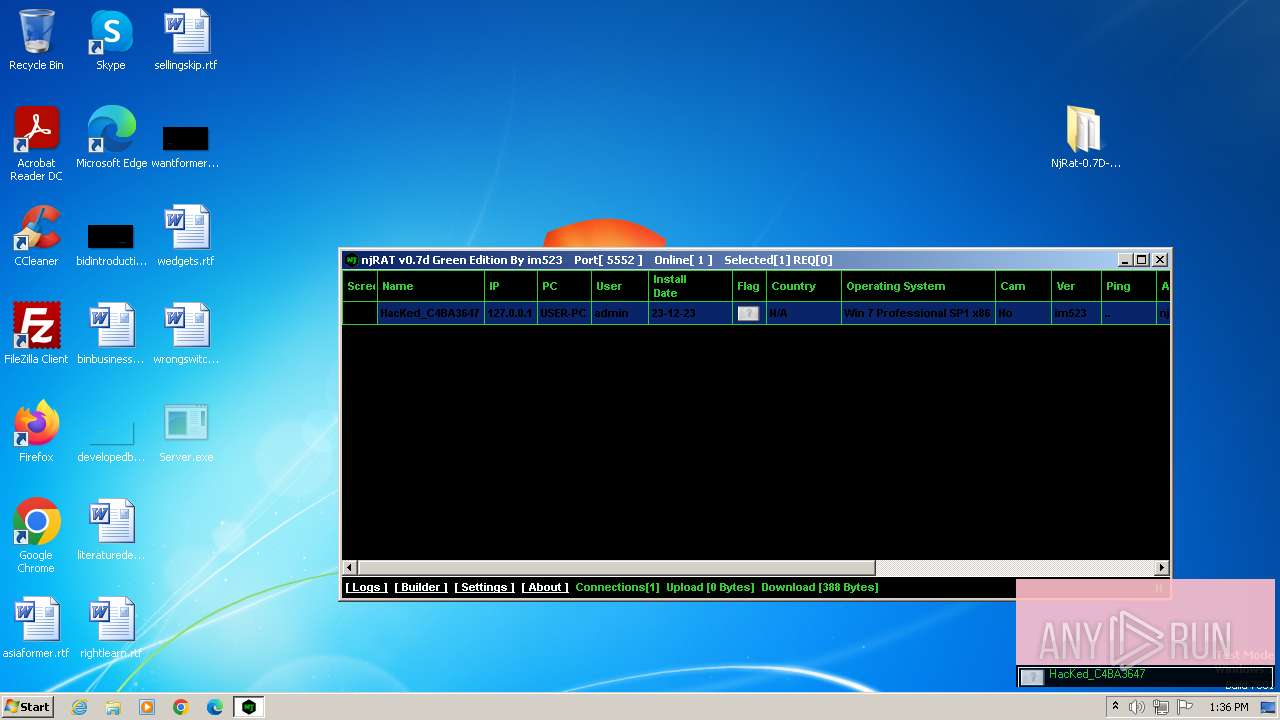Viewport: 1280px width, 720px height.
Task: Select HacKed_C4BA3647 client row
Action: 756,313
